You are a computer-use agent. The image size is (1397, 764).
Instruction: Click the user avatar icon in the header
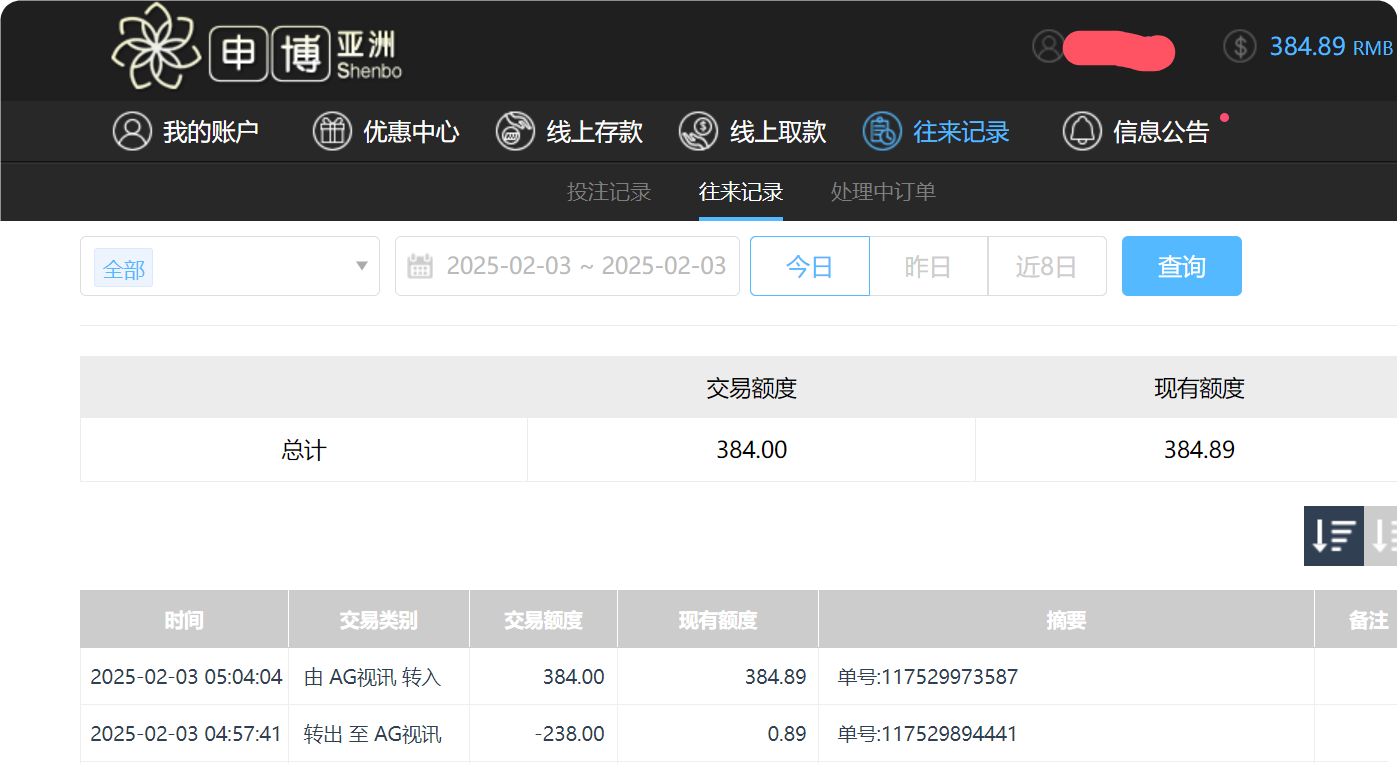point(1048,47)
